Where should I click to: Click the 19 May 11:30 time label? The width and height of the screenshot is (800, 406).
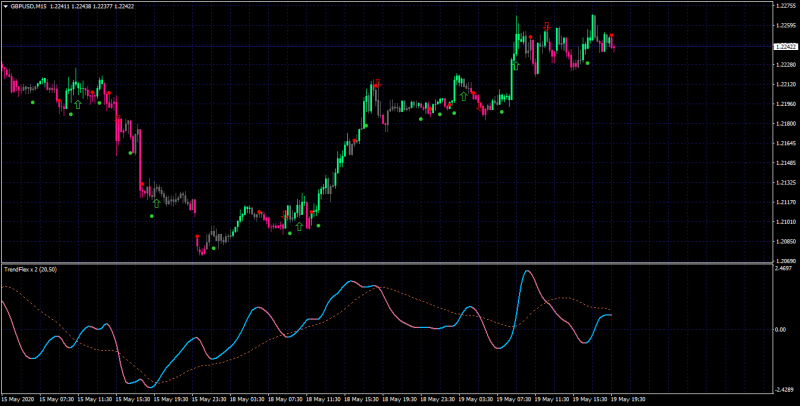[x=553, y=399]
